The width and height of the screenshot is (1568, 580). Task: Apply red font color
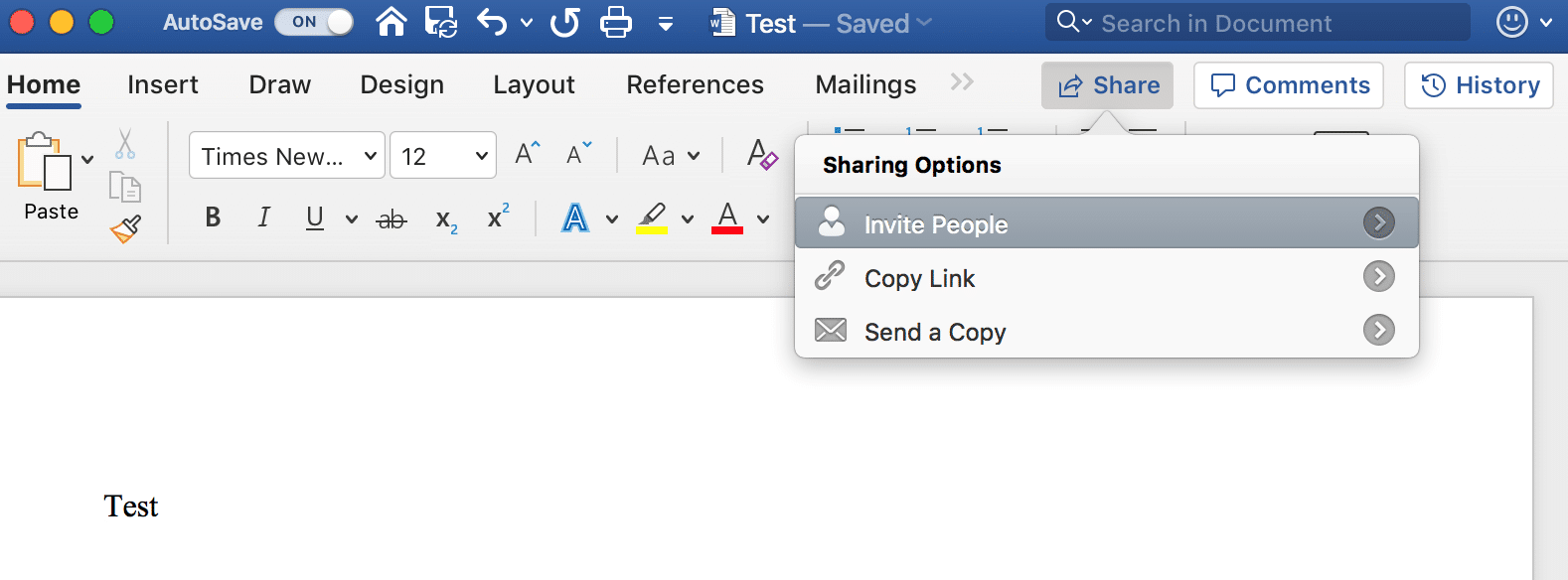[727, 217]
